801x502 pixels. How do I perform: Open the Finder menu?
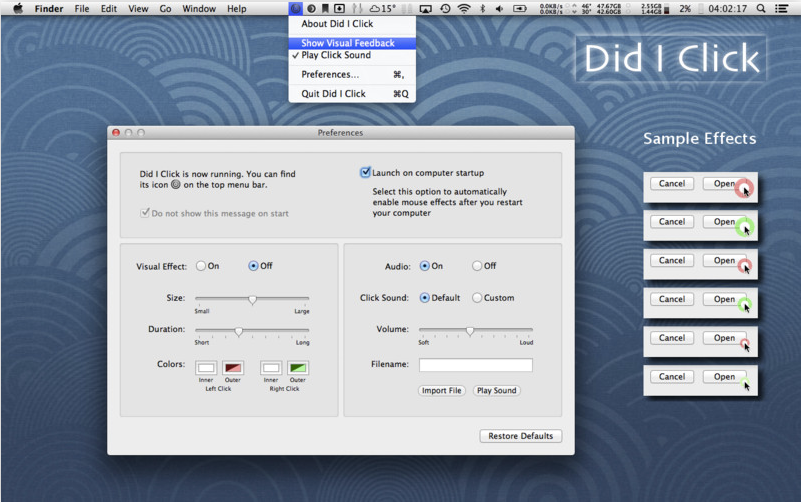pyautogui.click(x=49, y=9)
